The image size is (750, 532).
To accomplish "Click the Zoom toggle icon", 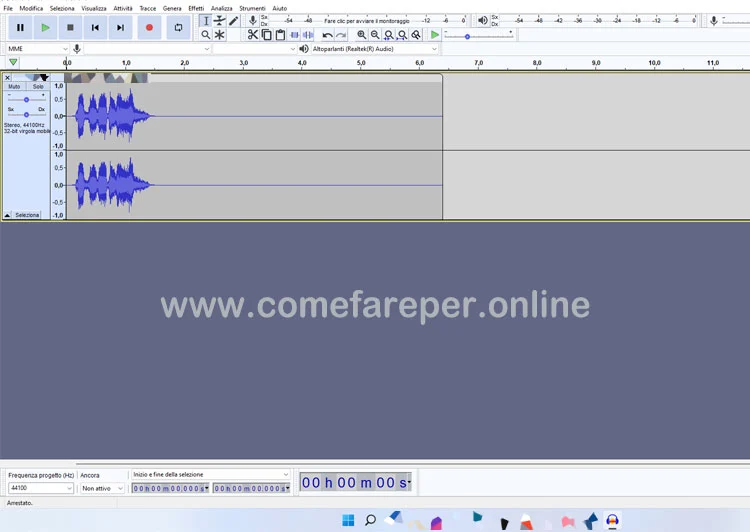I will 416,34.
